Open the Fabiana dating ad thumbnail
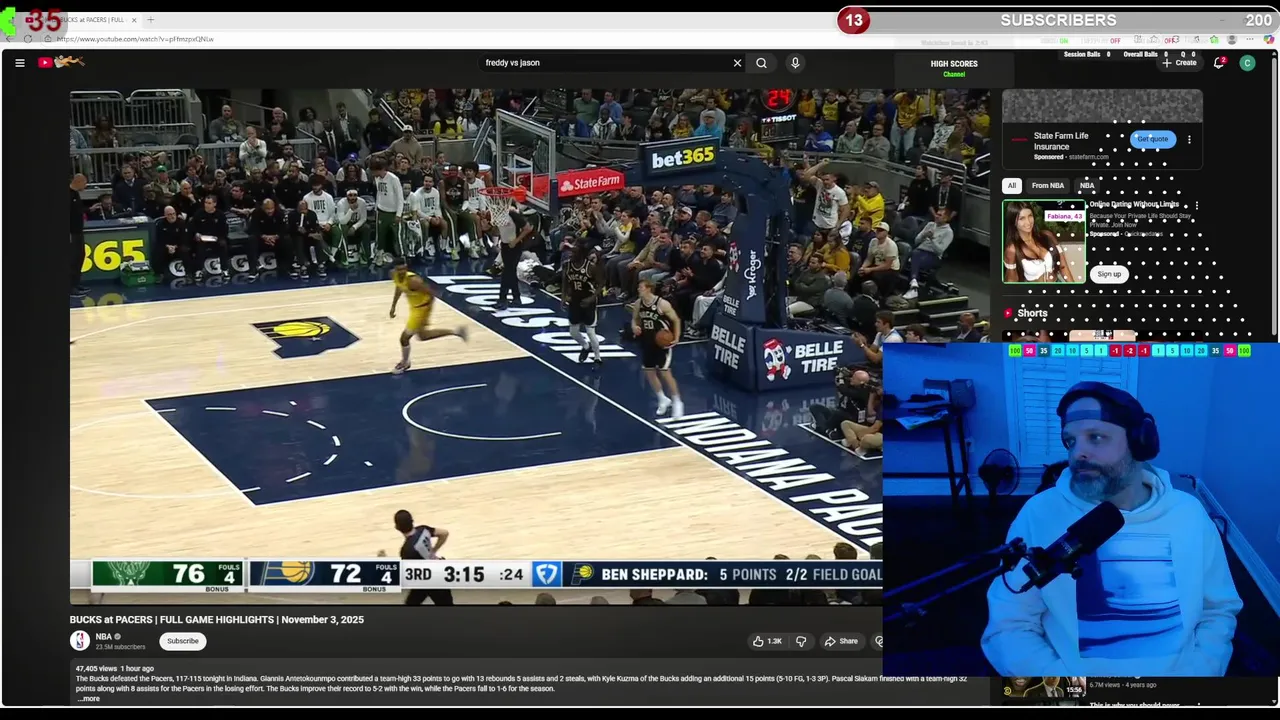This screenshot has height=720, width=1280. point(1043,242)
